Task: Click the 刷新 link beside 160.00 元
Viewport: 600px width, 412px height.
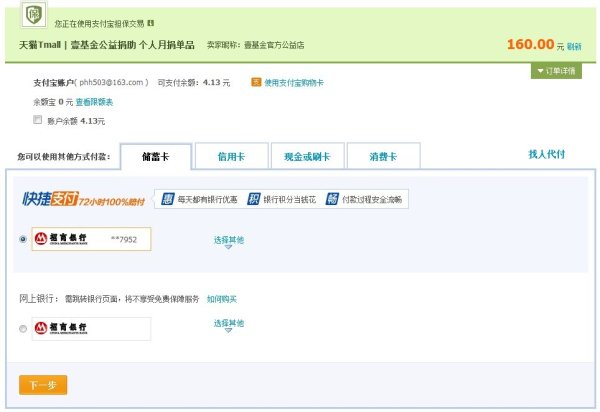Action: click(x=574, y=46)
